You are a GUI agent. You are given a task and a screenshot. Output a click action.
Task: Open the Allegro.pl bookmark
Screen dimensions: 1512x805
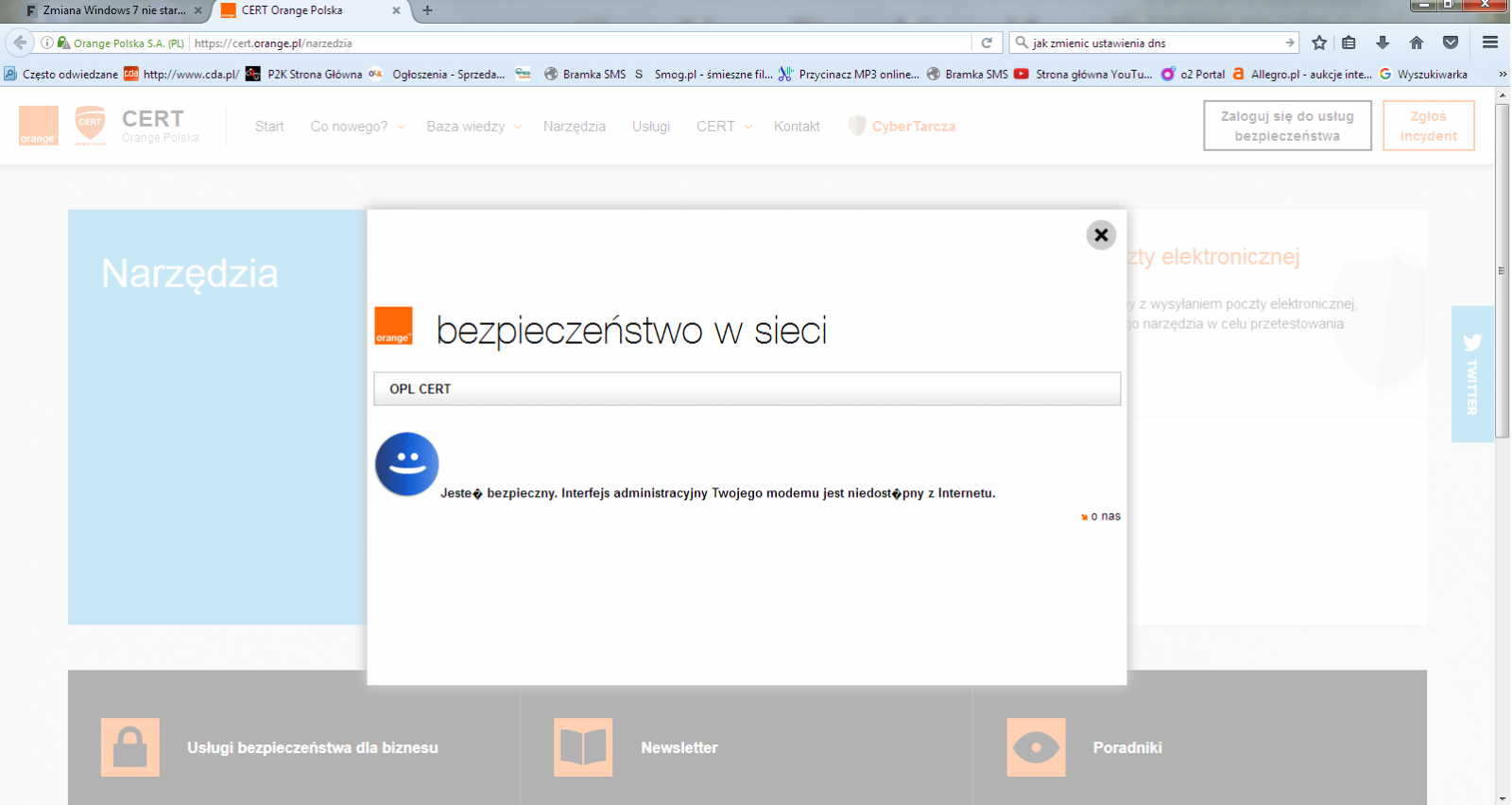(x=1301, y=74)
